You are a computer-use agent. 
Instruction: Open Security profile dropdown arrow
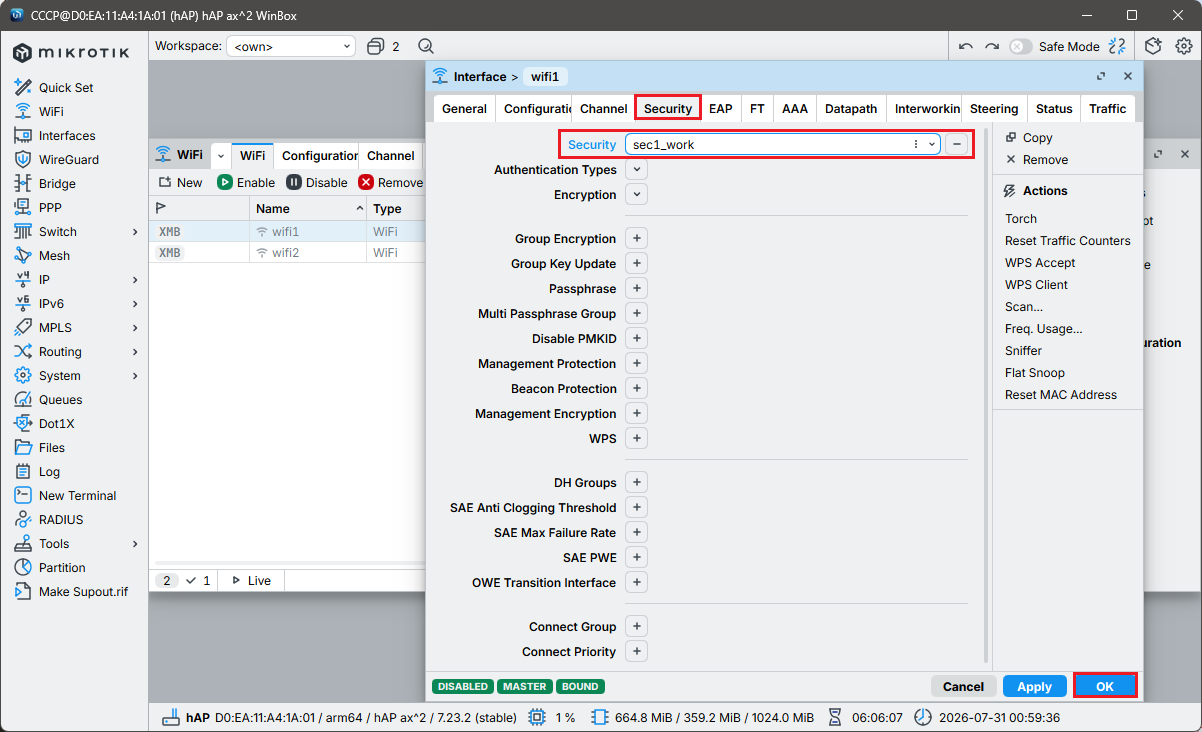coord(932,144)
